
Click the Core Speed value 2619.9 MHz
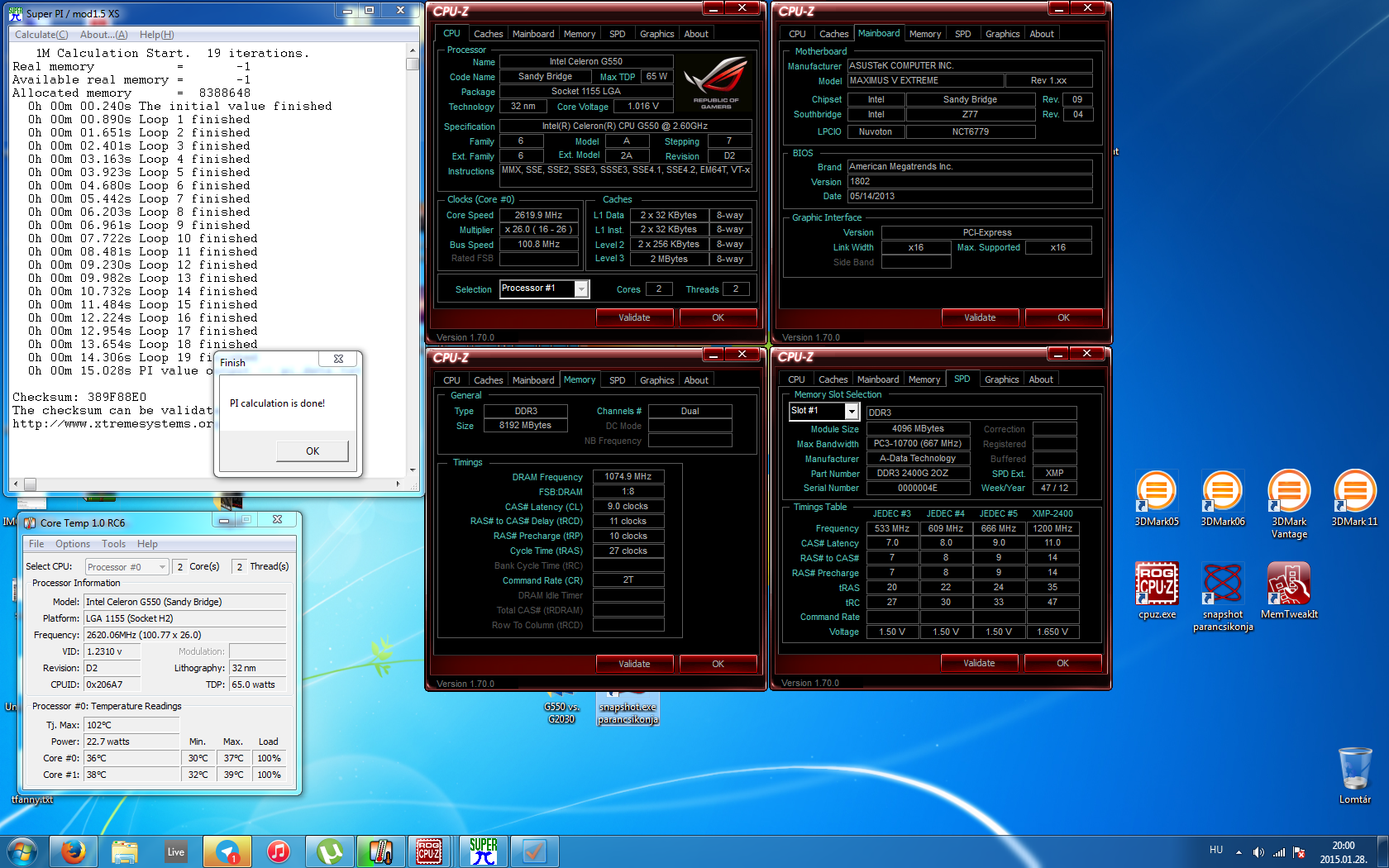(538, 215)
